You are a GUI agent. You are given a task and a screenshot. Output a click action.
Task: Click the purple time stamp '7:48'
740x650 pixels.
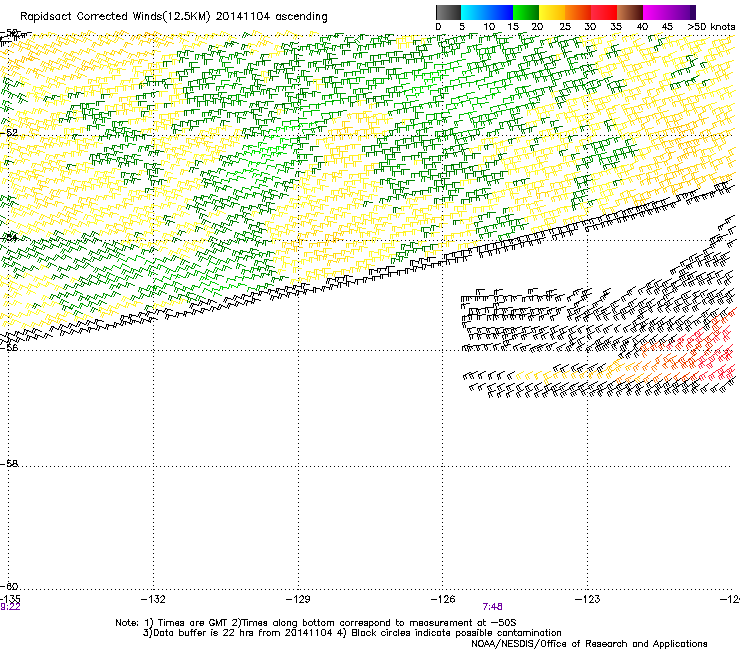pyautogui.click(x=492, y=607)
